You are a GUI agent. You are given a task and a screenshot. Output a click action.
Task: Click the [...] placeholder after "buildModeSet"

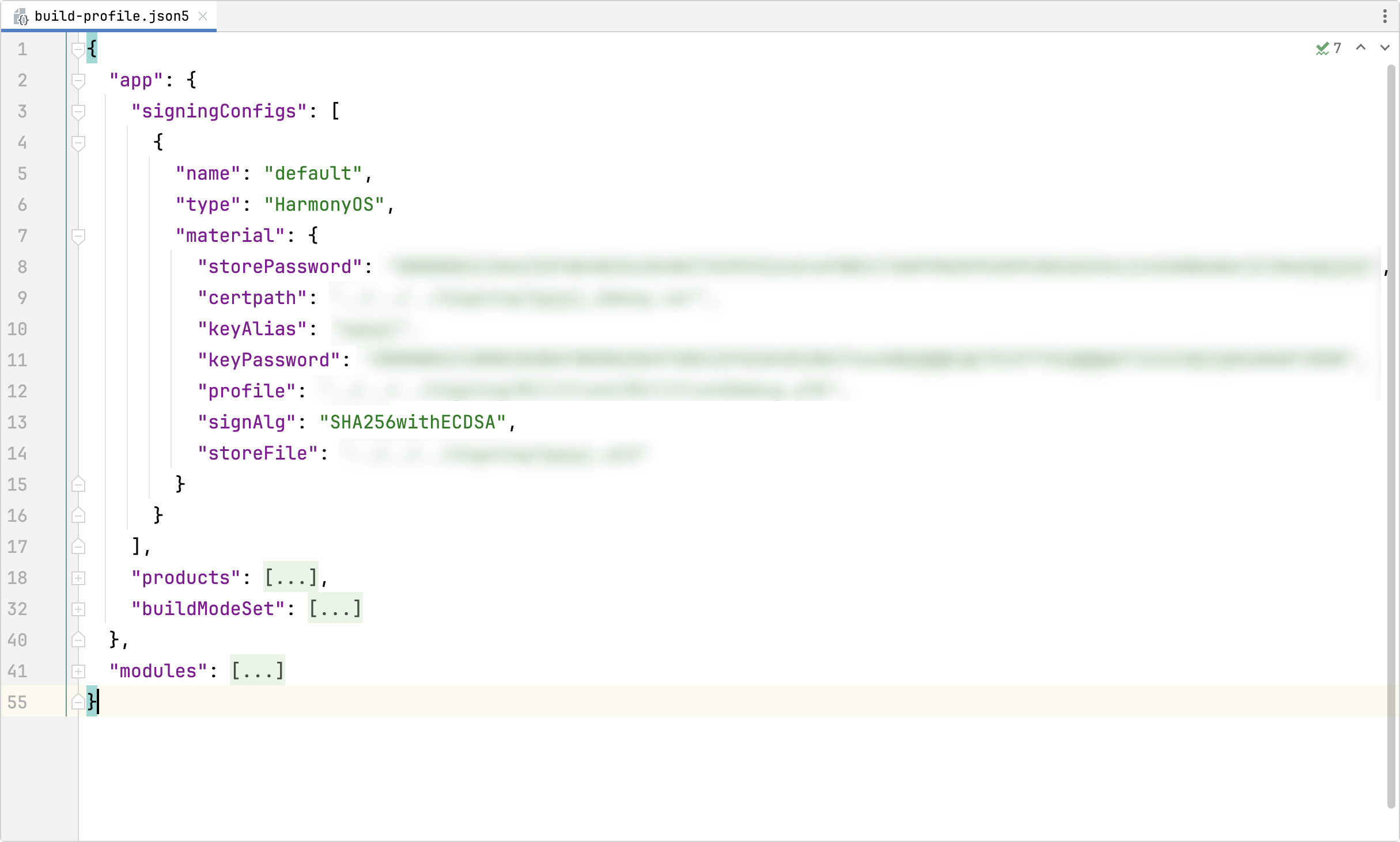click(x=335, y=609)
